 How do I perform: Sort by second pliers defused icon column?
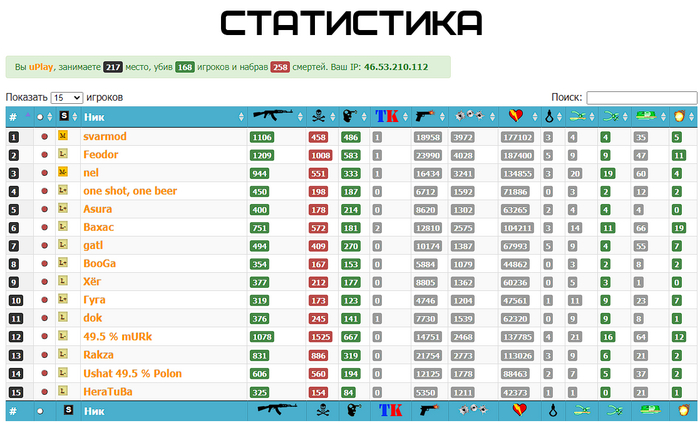pyautogui.click(x=610, y=116)
